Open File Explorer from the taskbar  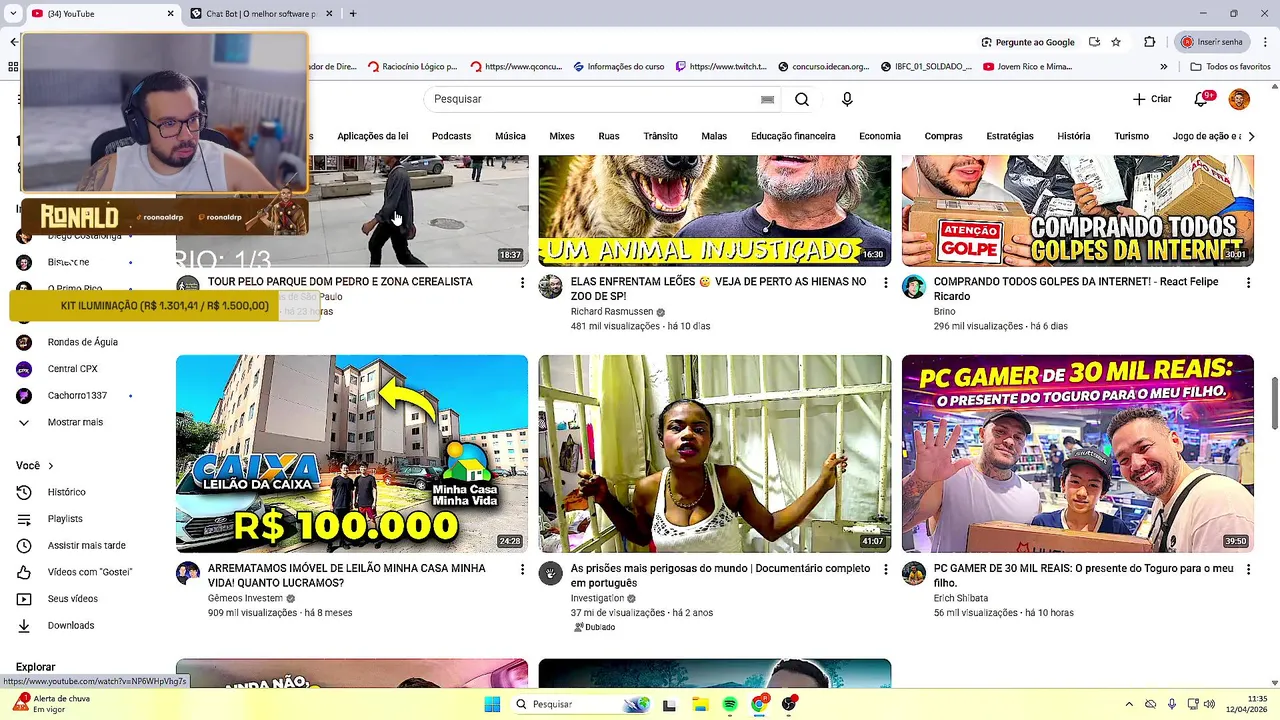coord(700,704)
